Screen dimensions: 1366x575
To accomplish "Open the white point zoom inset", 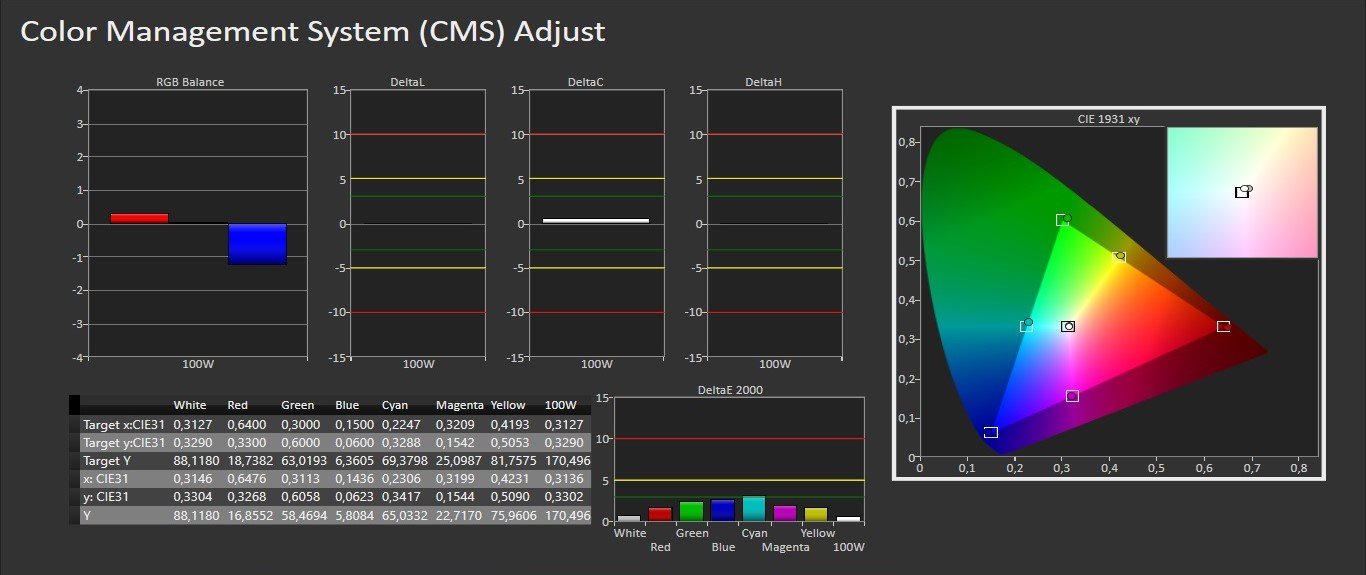I will click(1241, 192).
